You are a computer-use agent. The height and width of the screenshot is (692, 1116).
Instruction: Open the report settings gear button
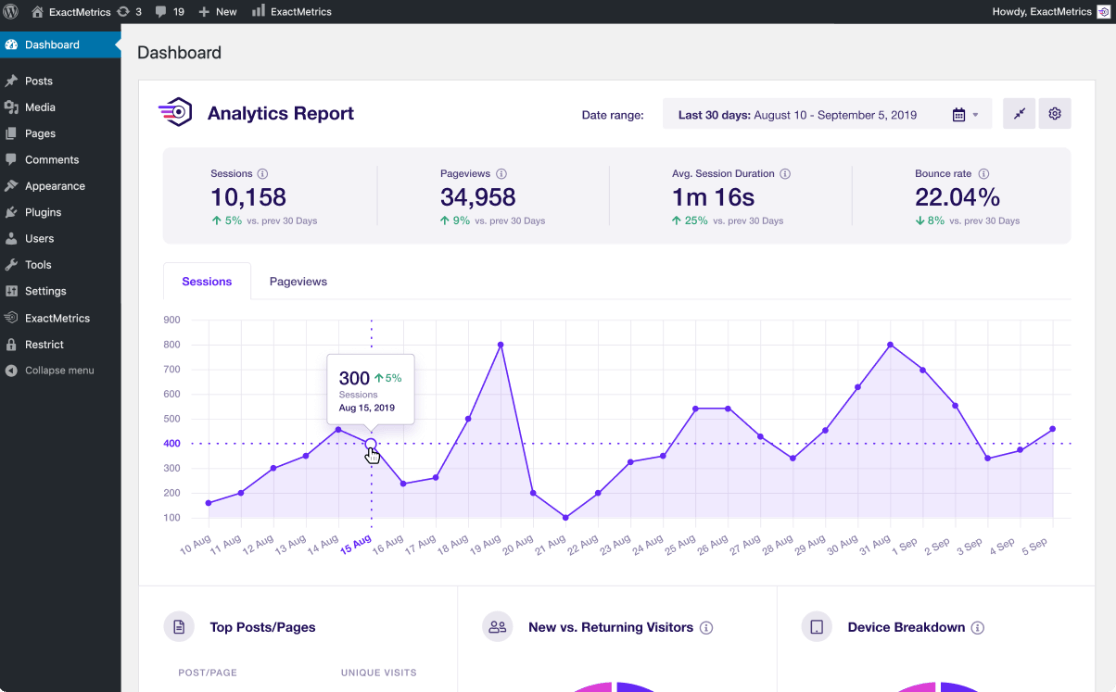1055,113
